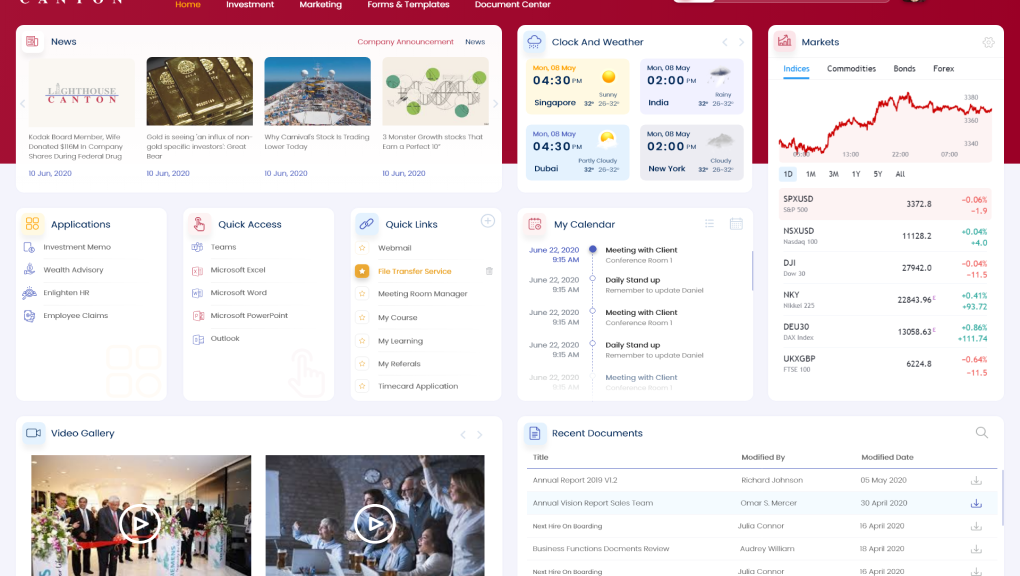This screenshot has height=576, width=1020.
Task: Play the cheering team video
Action: click(x=375, y=523)
